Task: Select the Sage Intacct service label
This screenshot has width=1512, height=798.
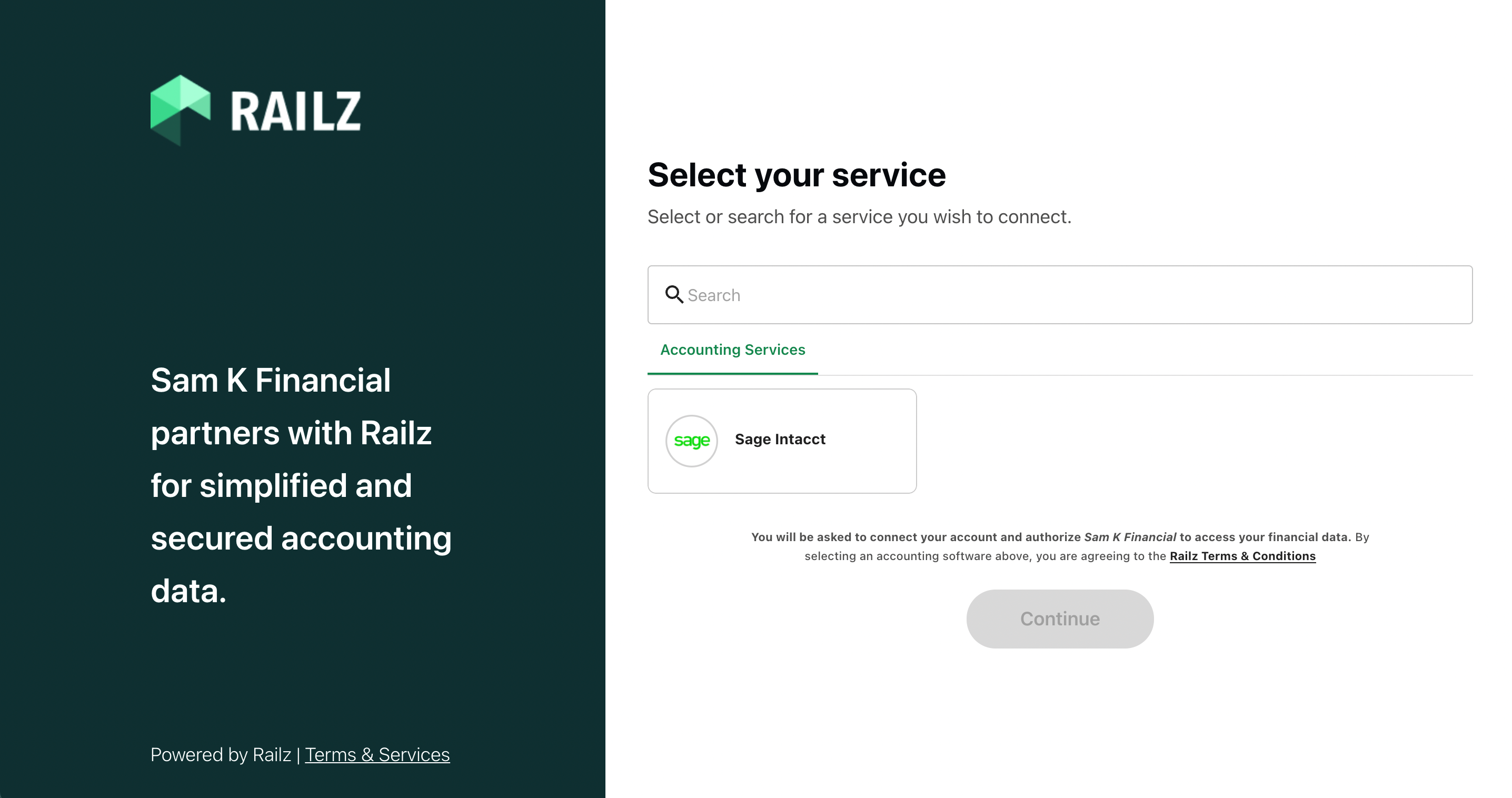Action: (780, 440)
